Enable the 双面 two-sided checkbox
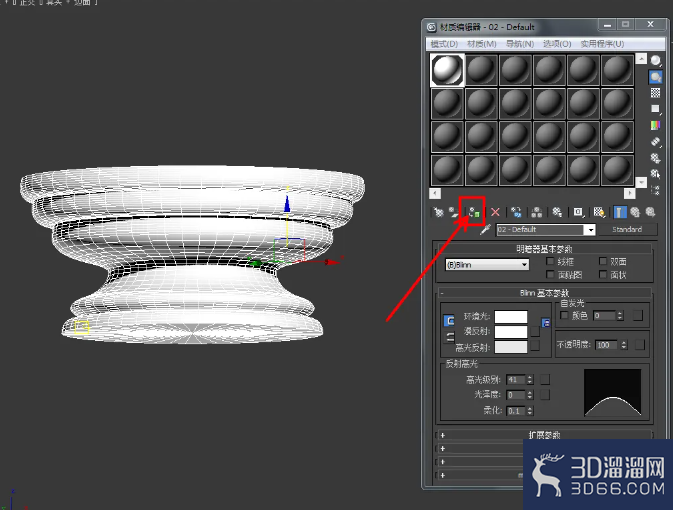The width and height of the screenshot is (673, 510). point(603,261)
